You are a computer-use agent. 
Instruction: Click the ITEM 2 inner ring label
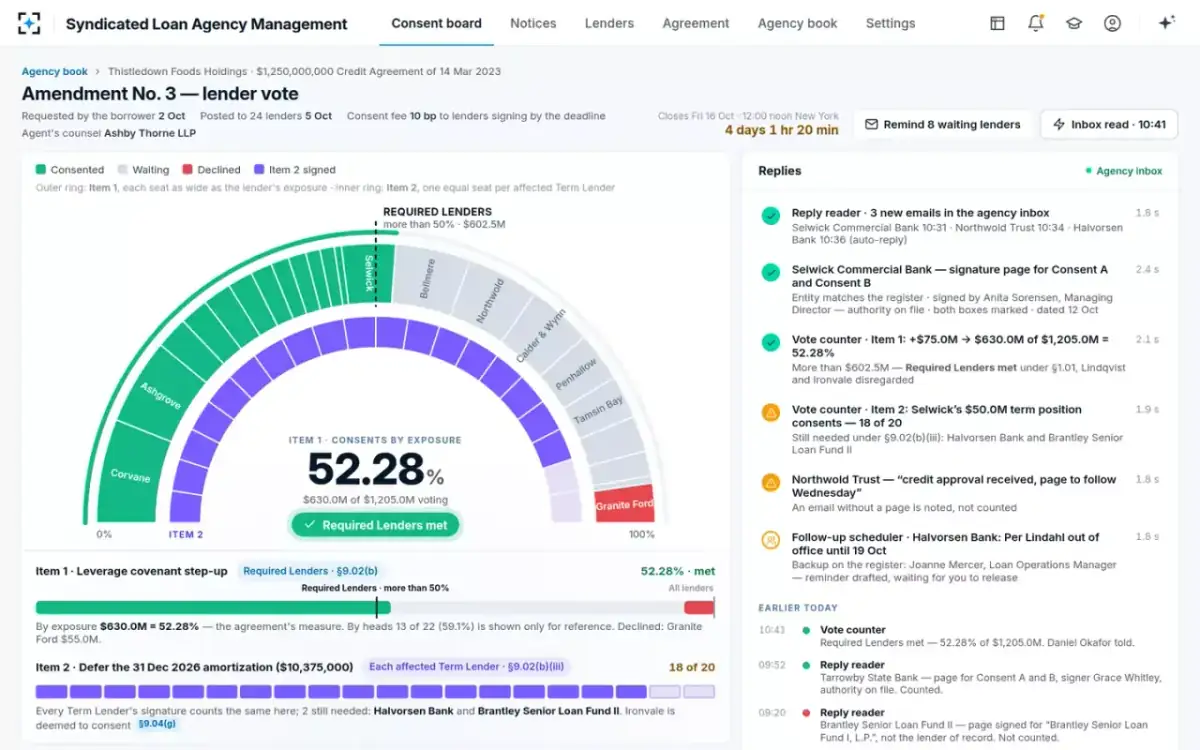tap(186, 534)
